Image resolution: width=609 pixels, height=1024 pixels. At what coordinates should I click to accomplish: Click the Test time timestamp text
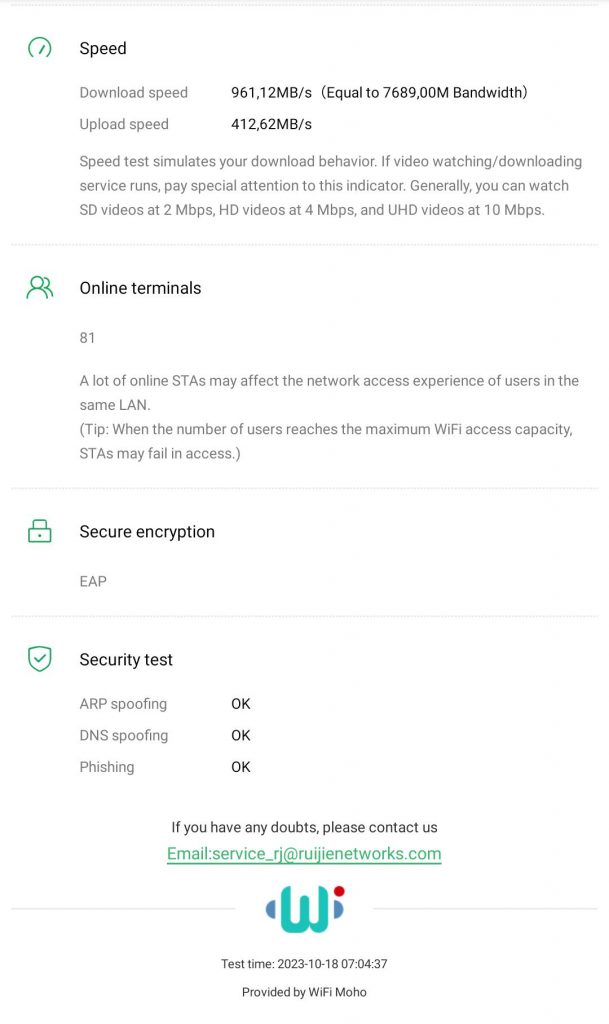tap(304, 965)
